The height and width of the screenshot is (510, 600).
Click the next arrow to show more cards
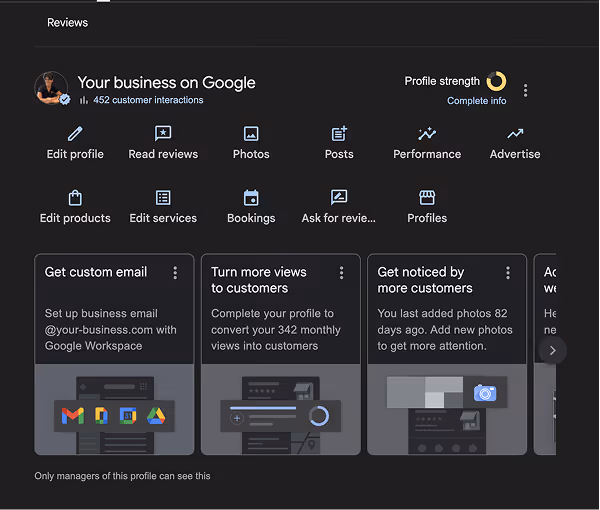coord(553,350)
